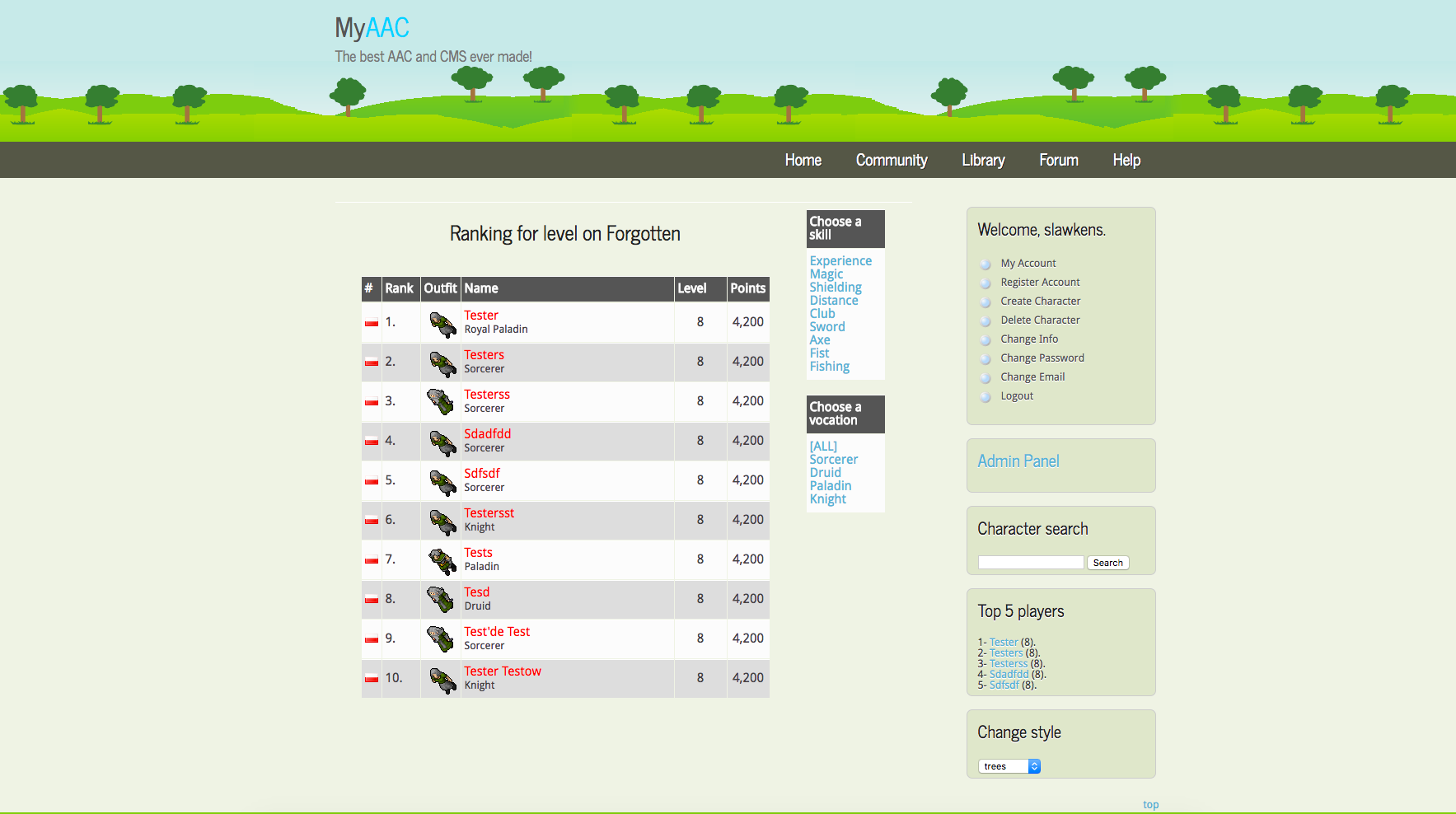Click bullet icon next to Logout
Image resolution: width=1456 pixels, height=814 pixels.
[x=985, y=397]
